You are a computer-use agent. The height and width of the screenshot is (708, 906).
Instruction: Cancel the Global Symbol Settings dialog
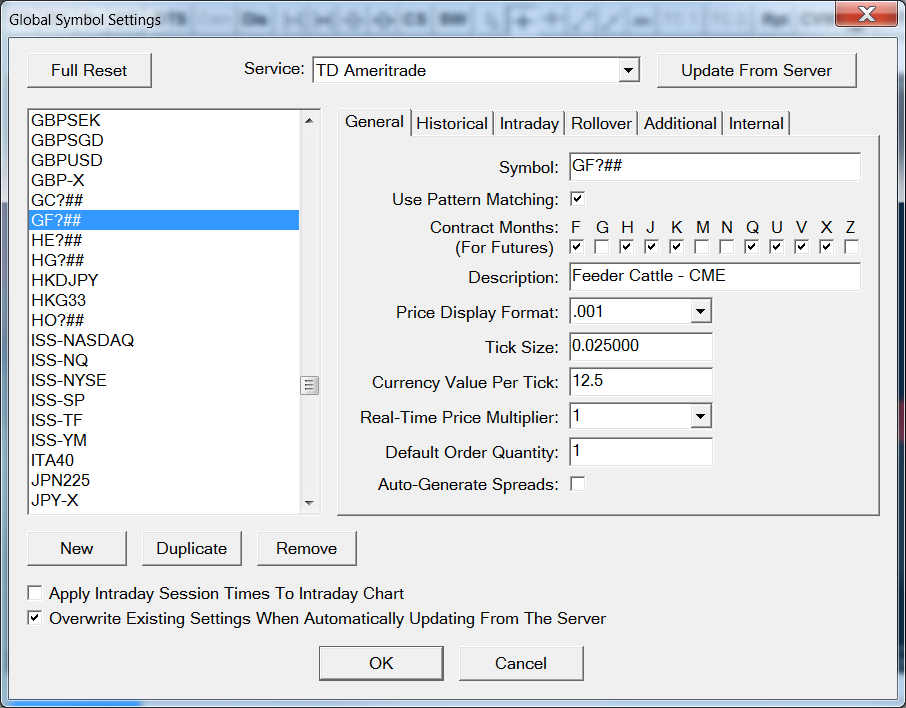pos(521,663)
